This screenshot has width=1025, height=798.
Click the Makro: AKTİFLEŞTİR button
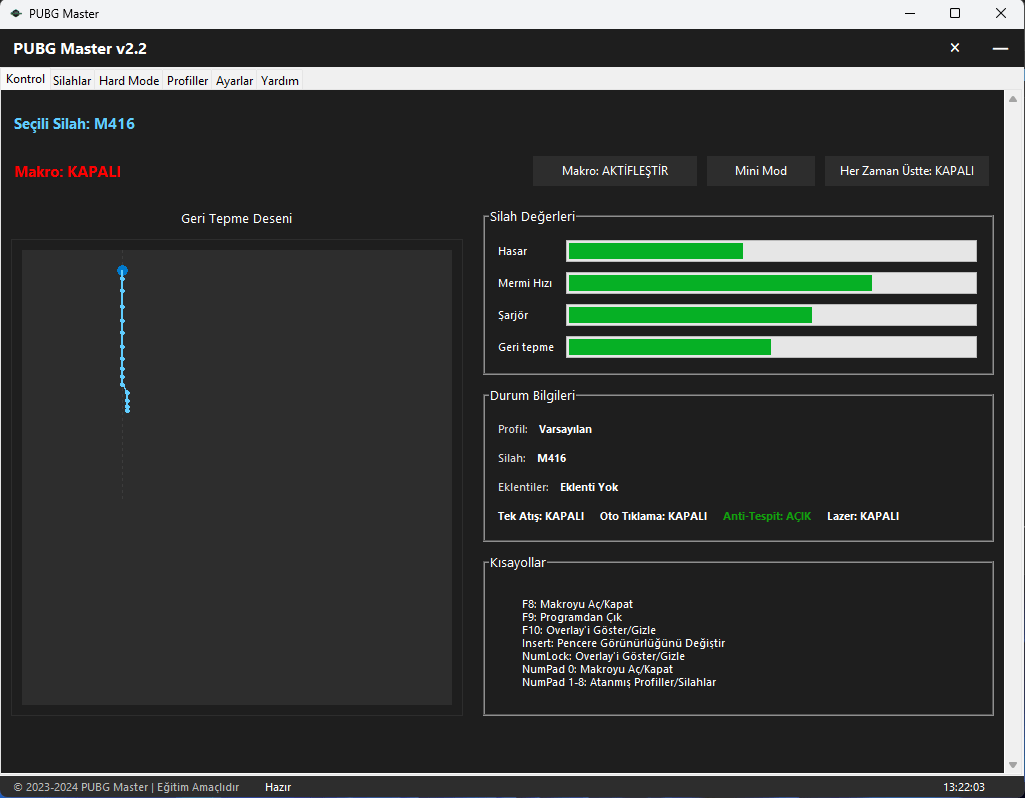coord(614,171)
